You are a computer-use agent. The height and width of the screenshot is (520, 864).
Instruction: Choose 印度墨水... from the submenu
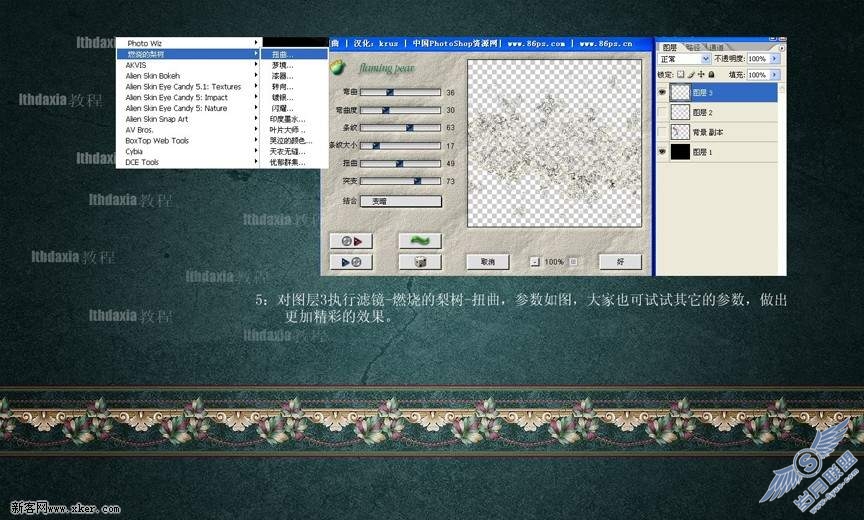(x=294, y=119)
